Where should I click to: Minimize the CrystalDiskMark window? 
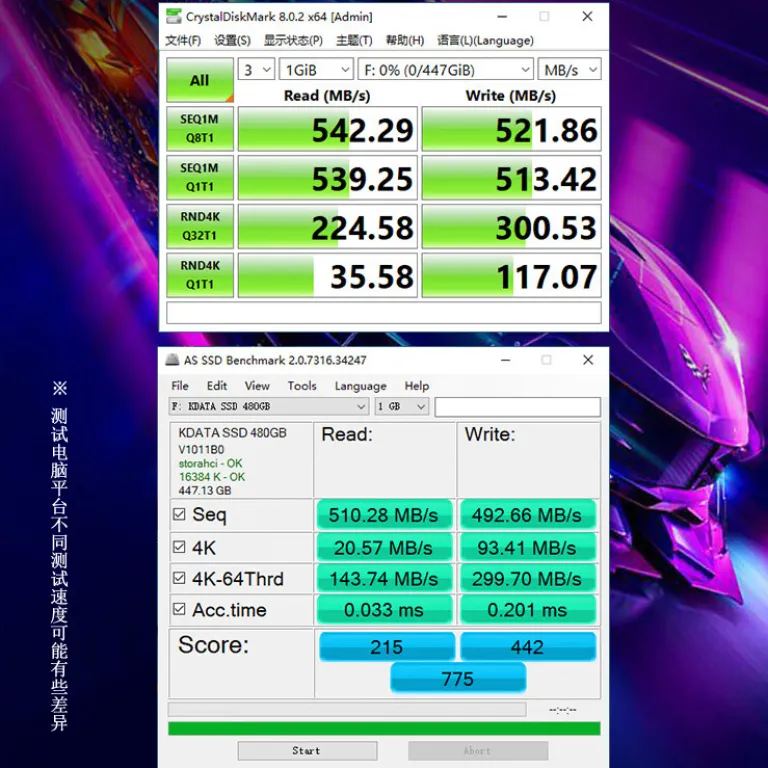[502, 16]
